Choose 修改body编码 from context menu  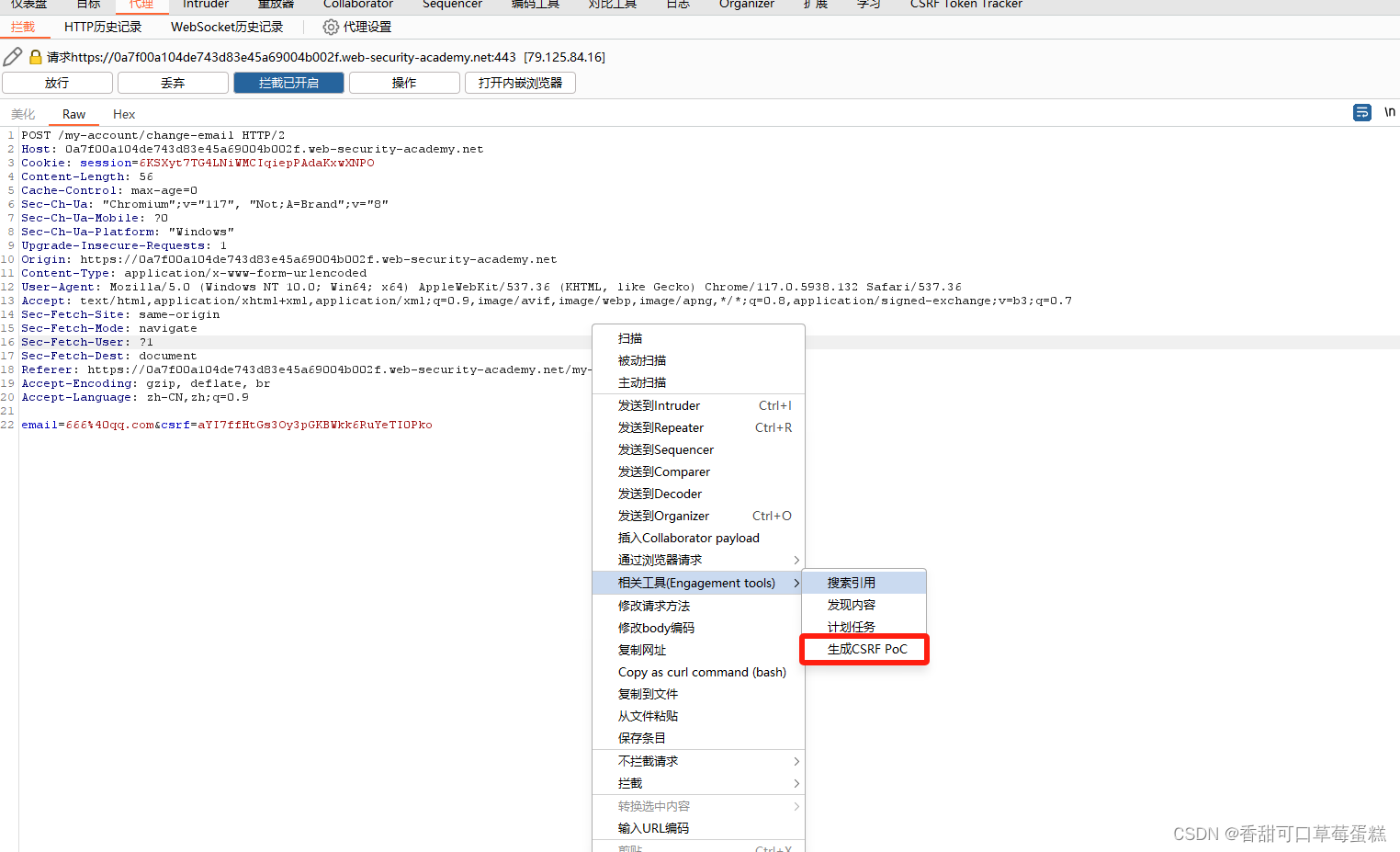click(x=698, y=628)
